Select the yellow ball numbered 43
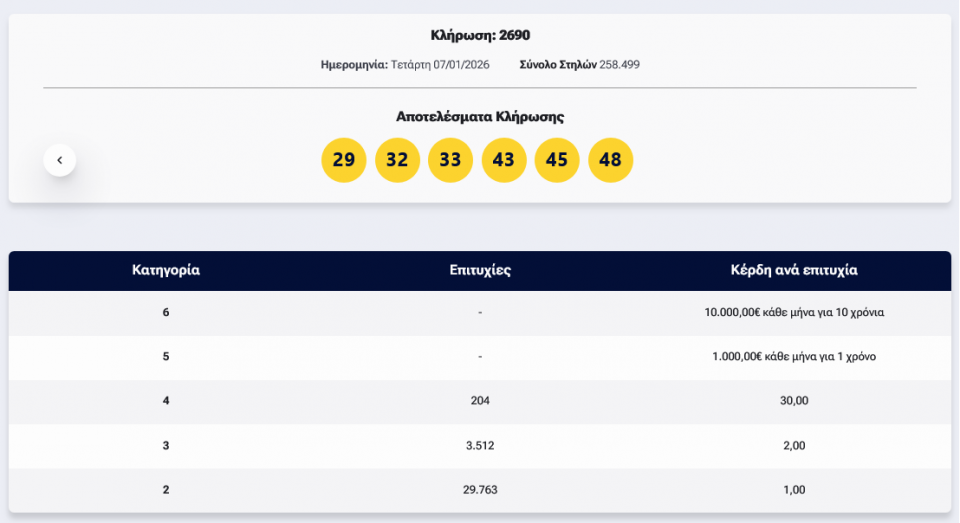Viewport: 960px width, 523px height. point(504,160)
